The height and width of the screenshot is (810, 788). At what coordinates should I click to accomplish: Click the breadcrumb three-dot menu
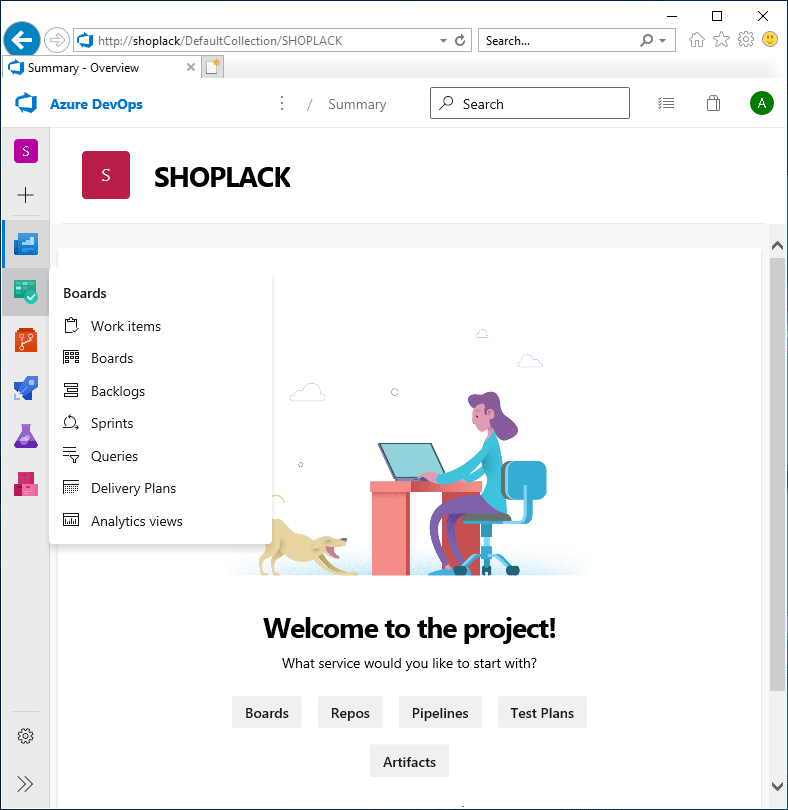(282, 103)
